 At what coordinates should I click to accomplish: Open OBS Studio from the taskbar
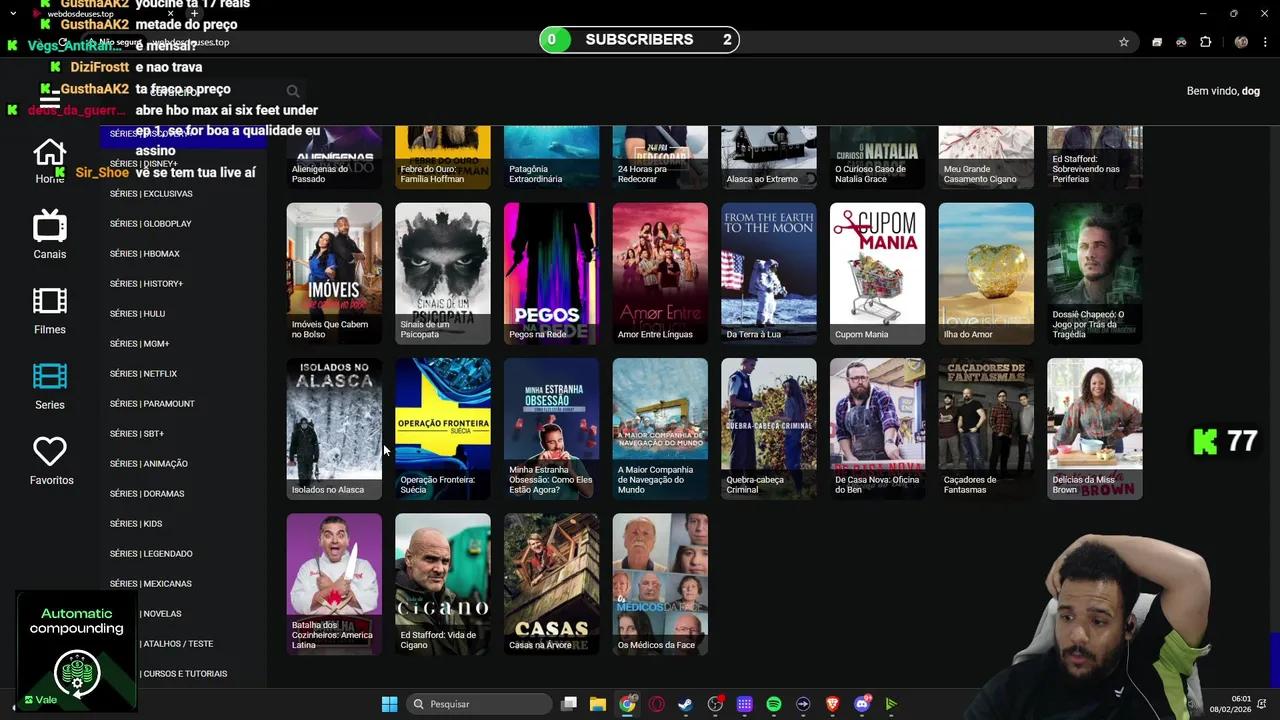pyautogui.click(x=715, y=704)
